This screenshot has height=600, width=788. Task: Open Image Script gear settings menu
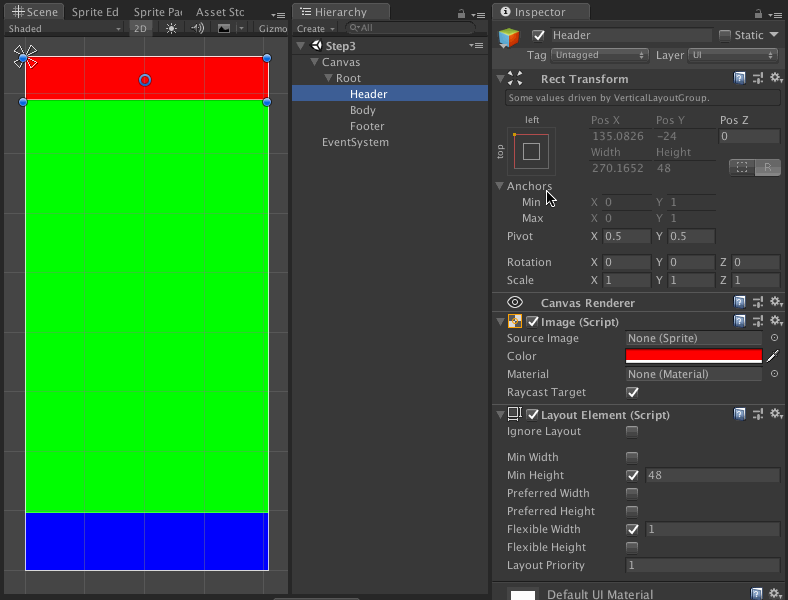776,321
